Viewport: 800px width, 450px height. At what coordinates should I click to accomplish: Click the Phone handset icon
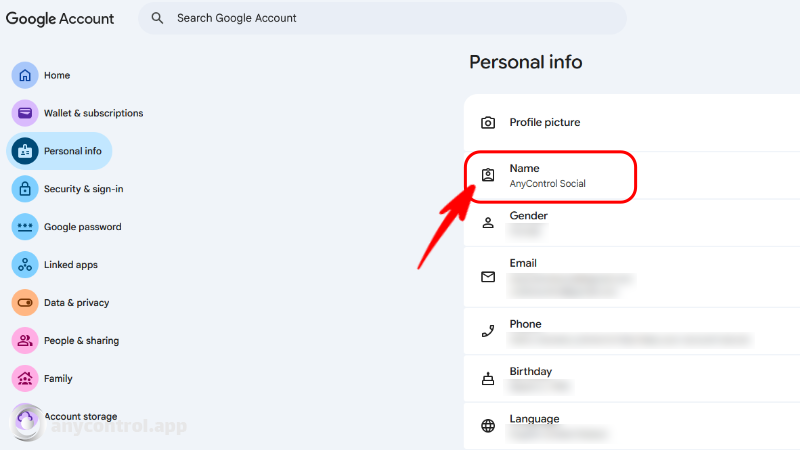coord(488,331)
